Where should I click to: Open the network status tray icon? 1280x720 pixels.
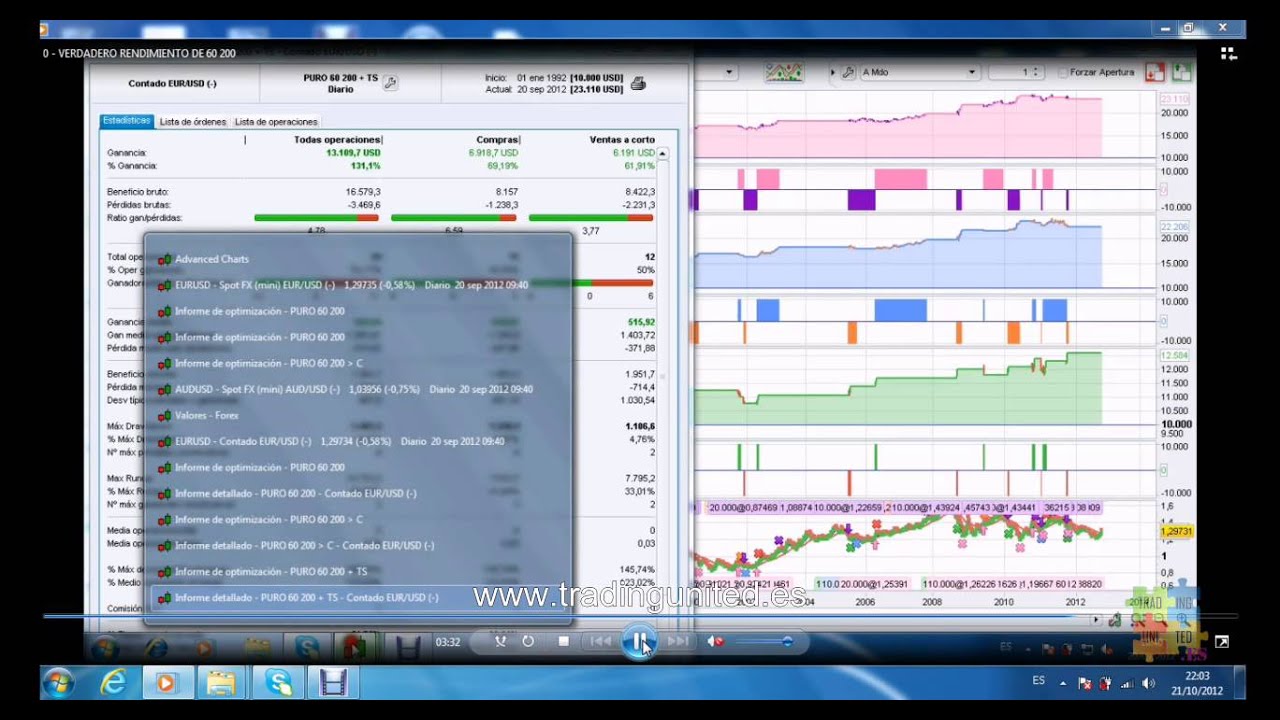coord(1127,684)
